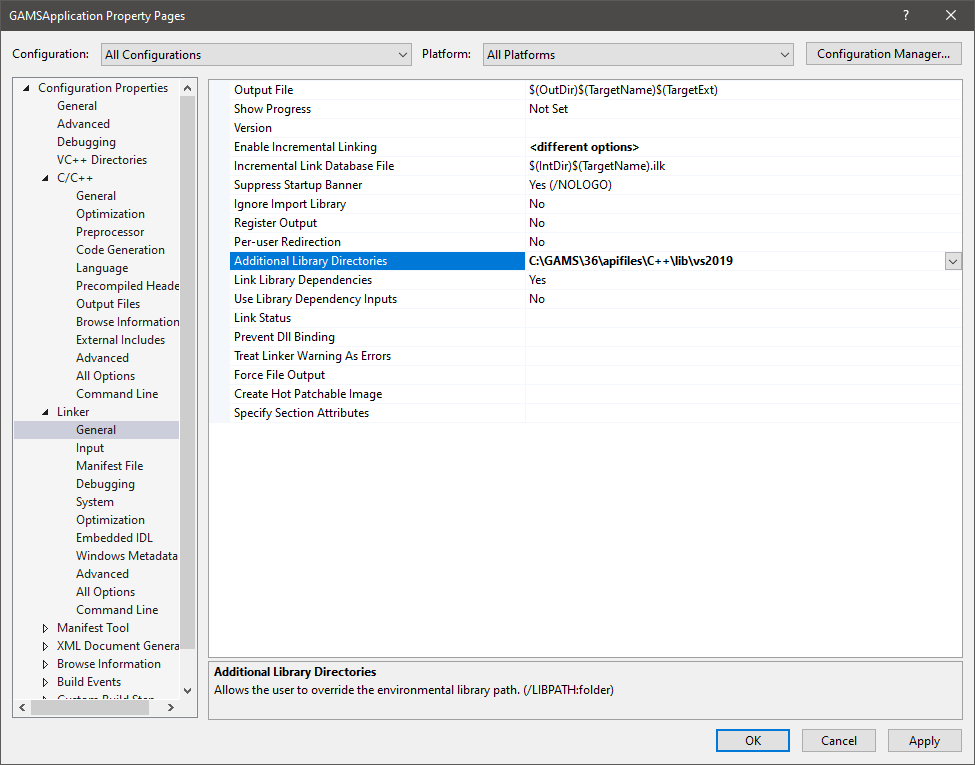The width and height of the screenshot is (975, 765).
Task: Click the Apply button
Action: 923,741
